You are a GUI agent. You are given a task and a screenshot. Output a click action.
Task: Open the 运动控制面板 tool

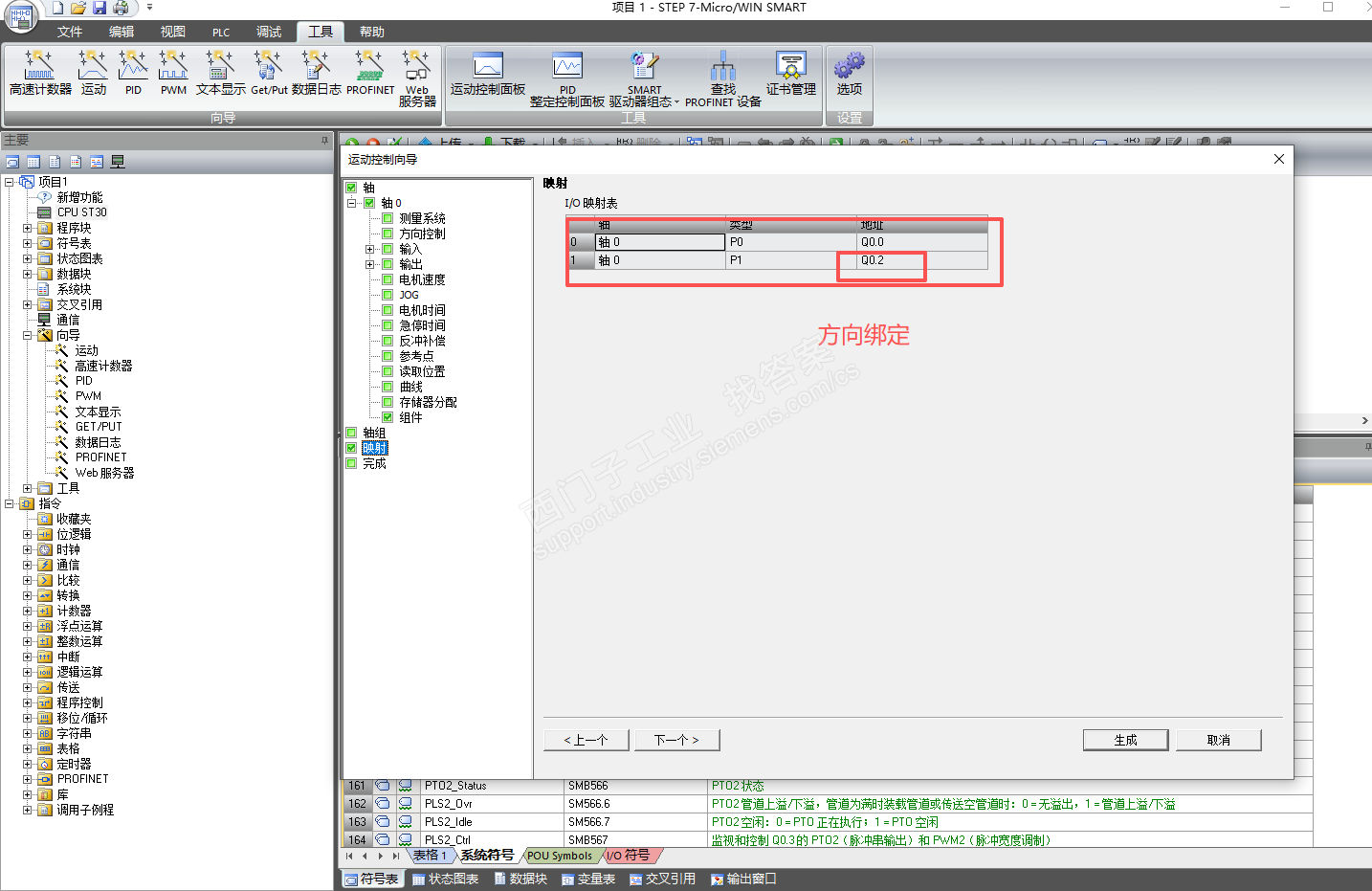click(488, 74)
